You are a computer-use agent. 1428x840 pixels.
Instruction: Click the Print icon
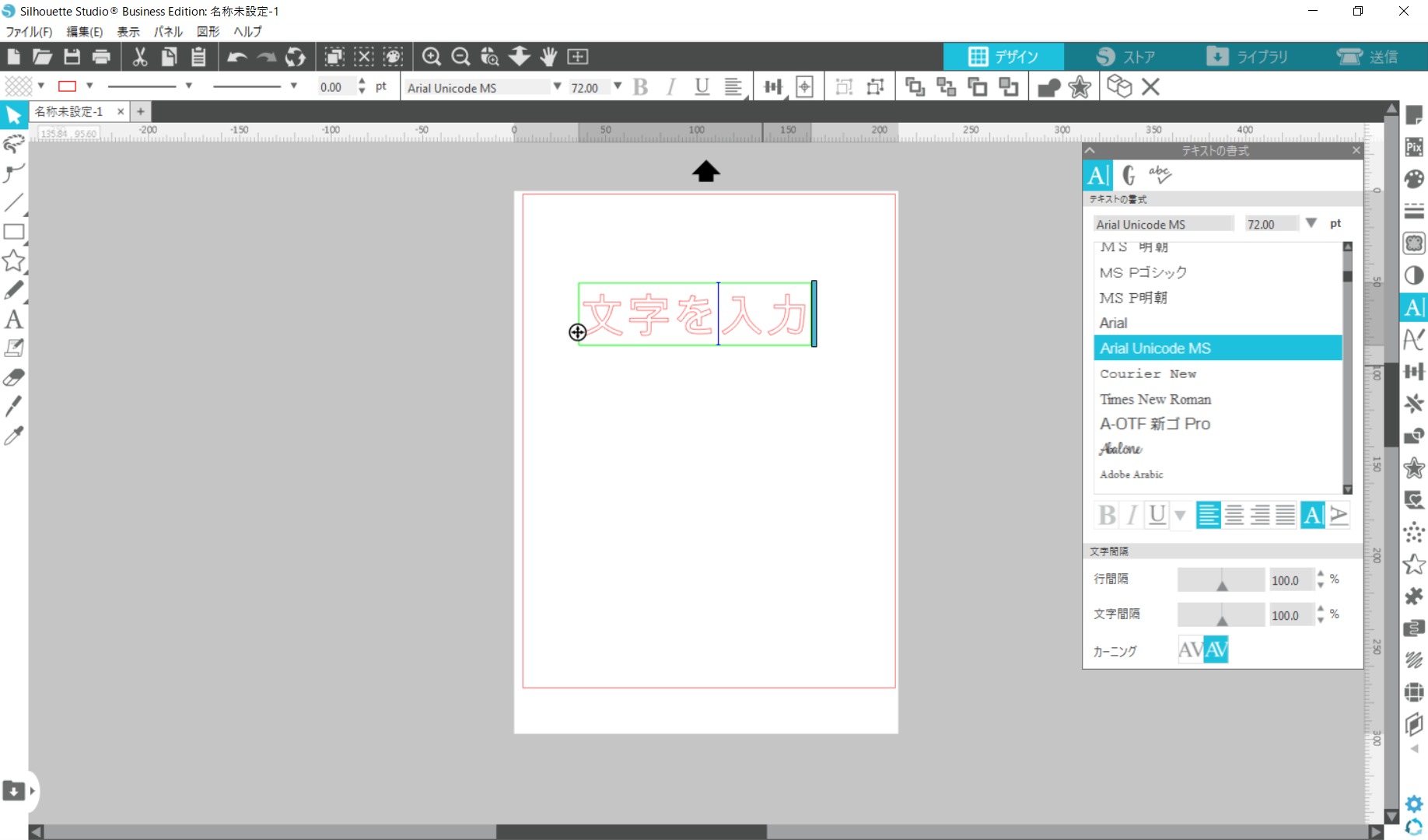[x=101, y=57]
